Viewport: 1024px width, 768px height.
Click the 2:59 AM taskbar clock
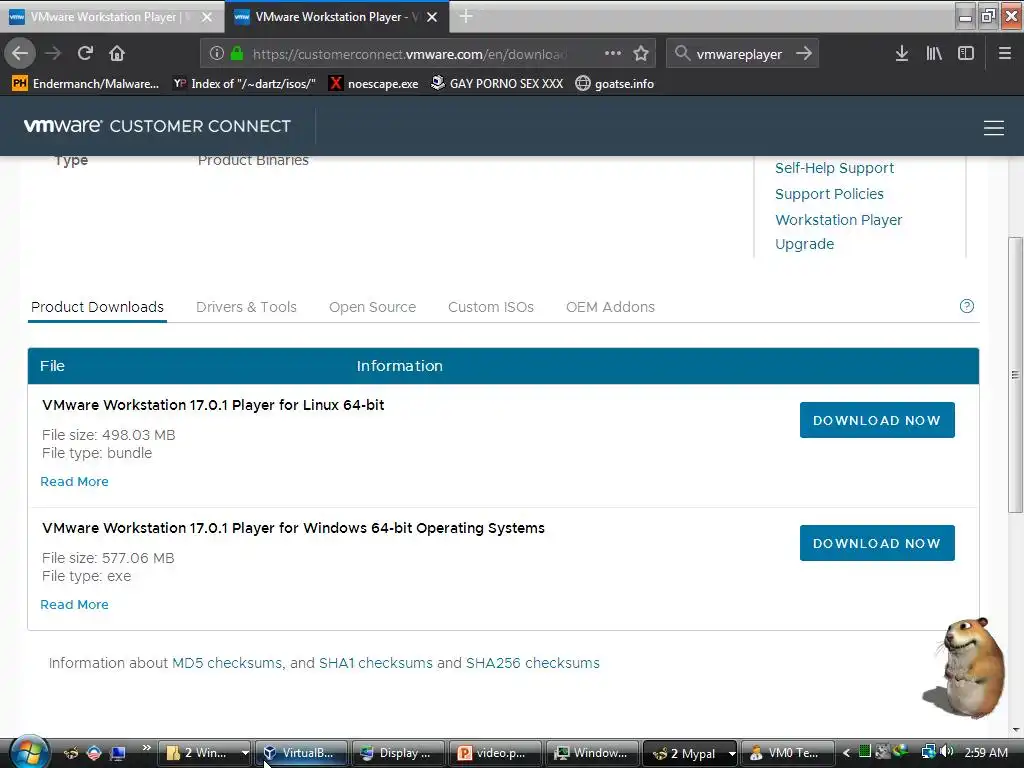pos(985,753)
